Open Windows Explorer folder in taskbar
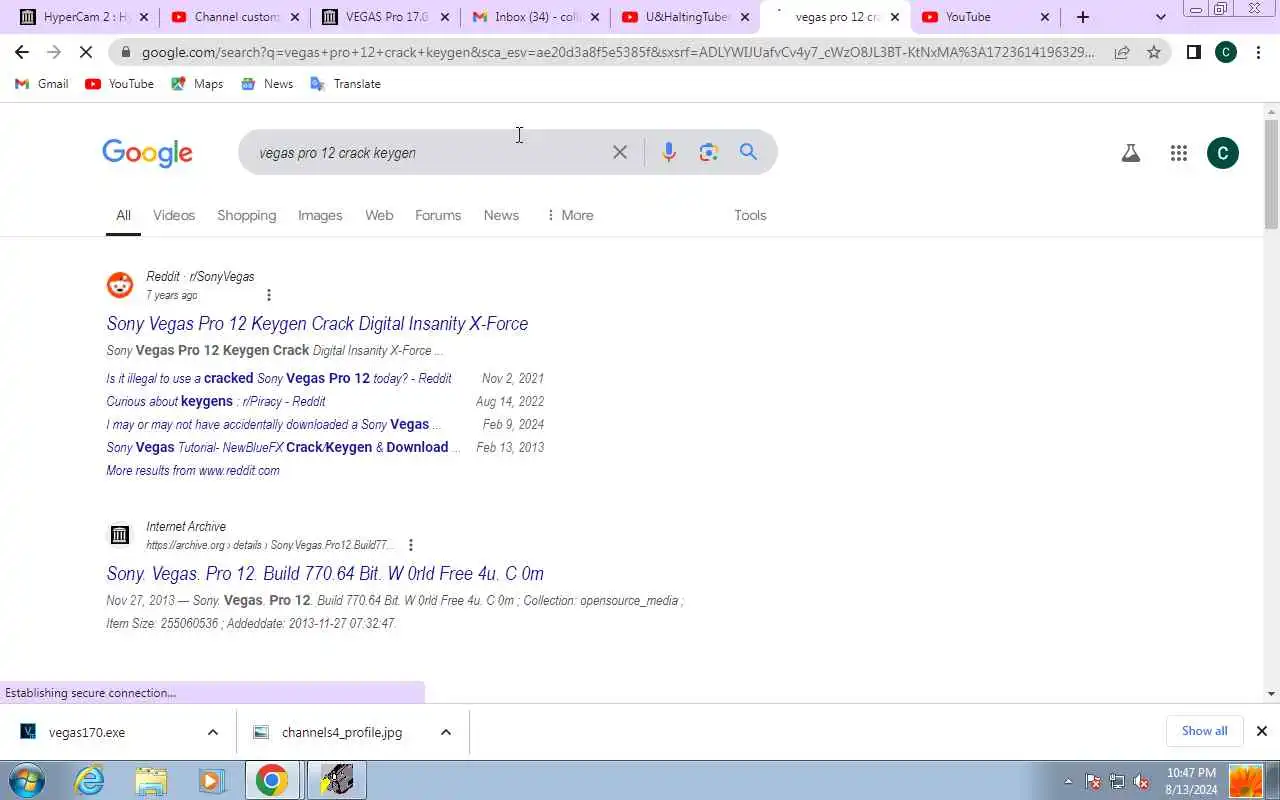The height and width of the screenshot is (800, 1280). (x=151, y=780)
